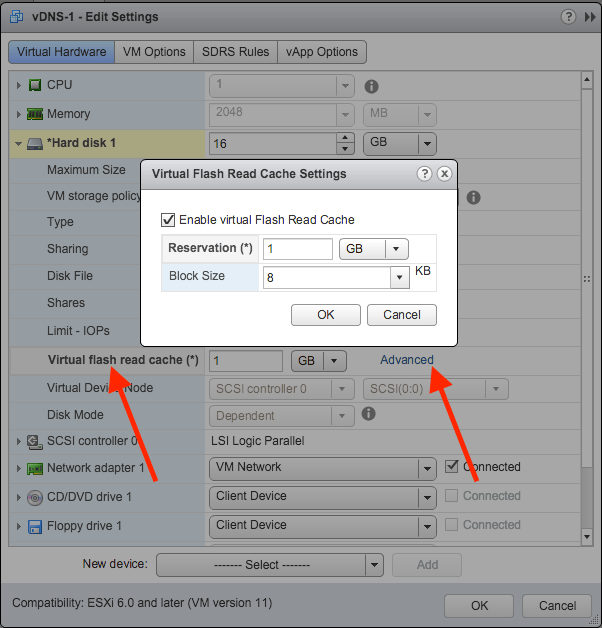Switch to the vApp Options tab
This screenshot has width=602, height=628.
(x=322, y=52)
